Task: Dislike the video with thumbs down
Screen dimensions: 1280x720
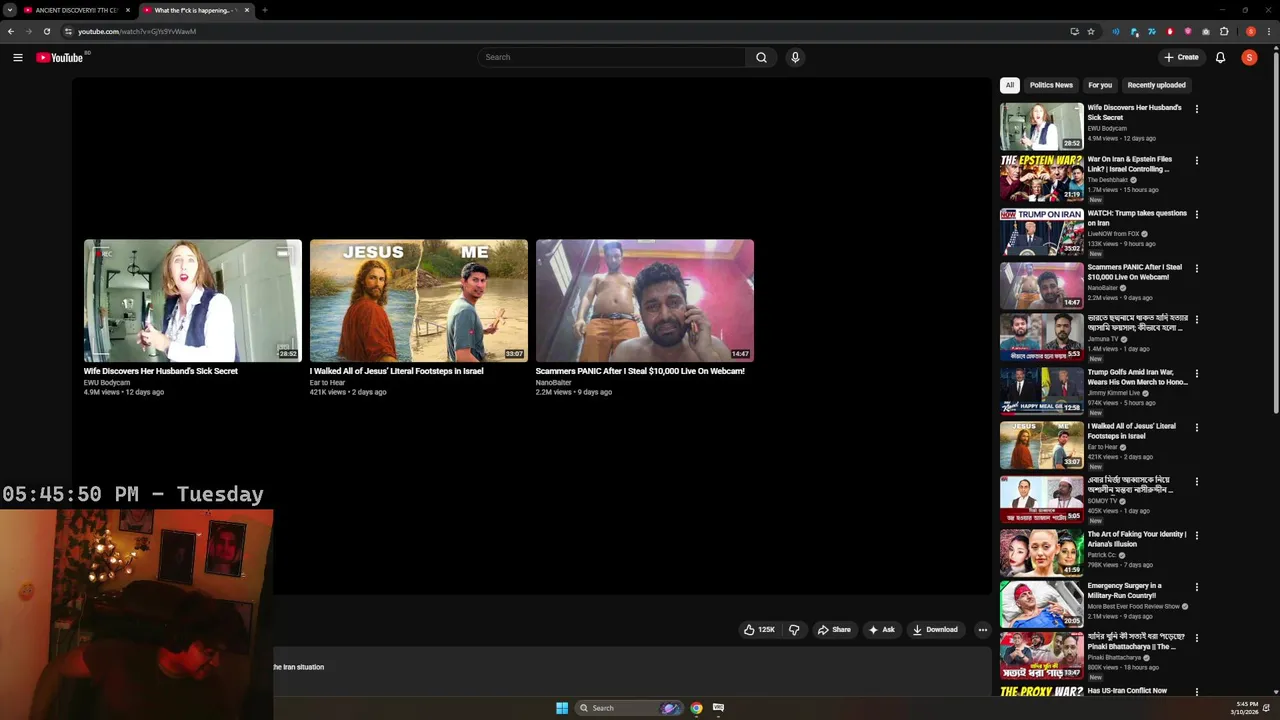Action: click(794, 630)
